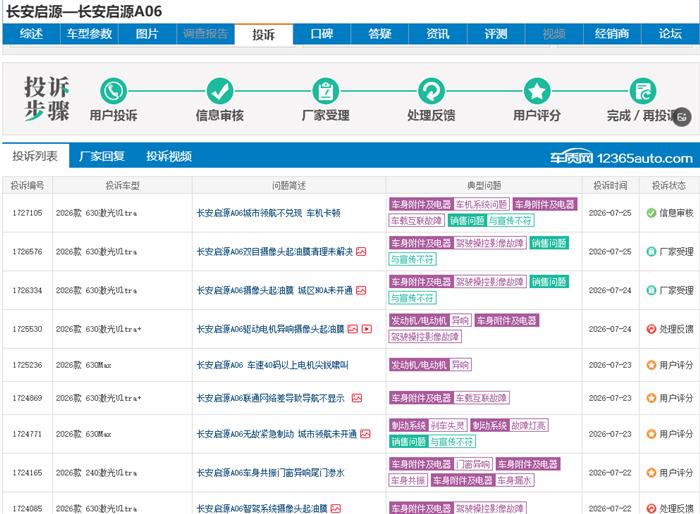Screen dimensions: 700x514
Task: Click the 厂家受理 clipboard step icon
Action: coord(325,91)
